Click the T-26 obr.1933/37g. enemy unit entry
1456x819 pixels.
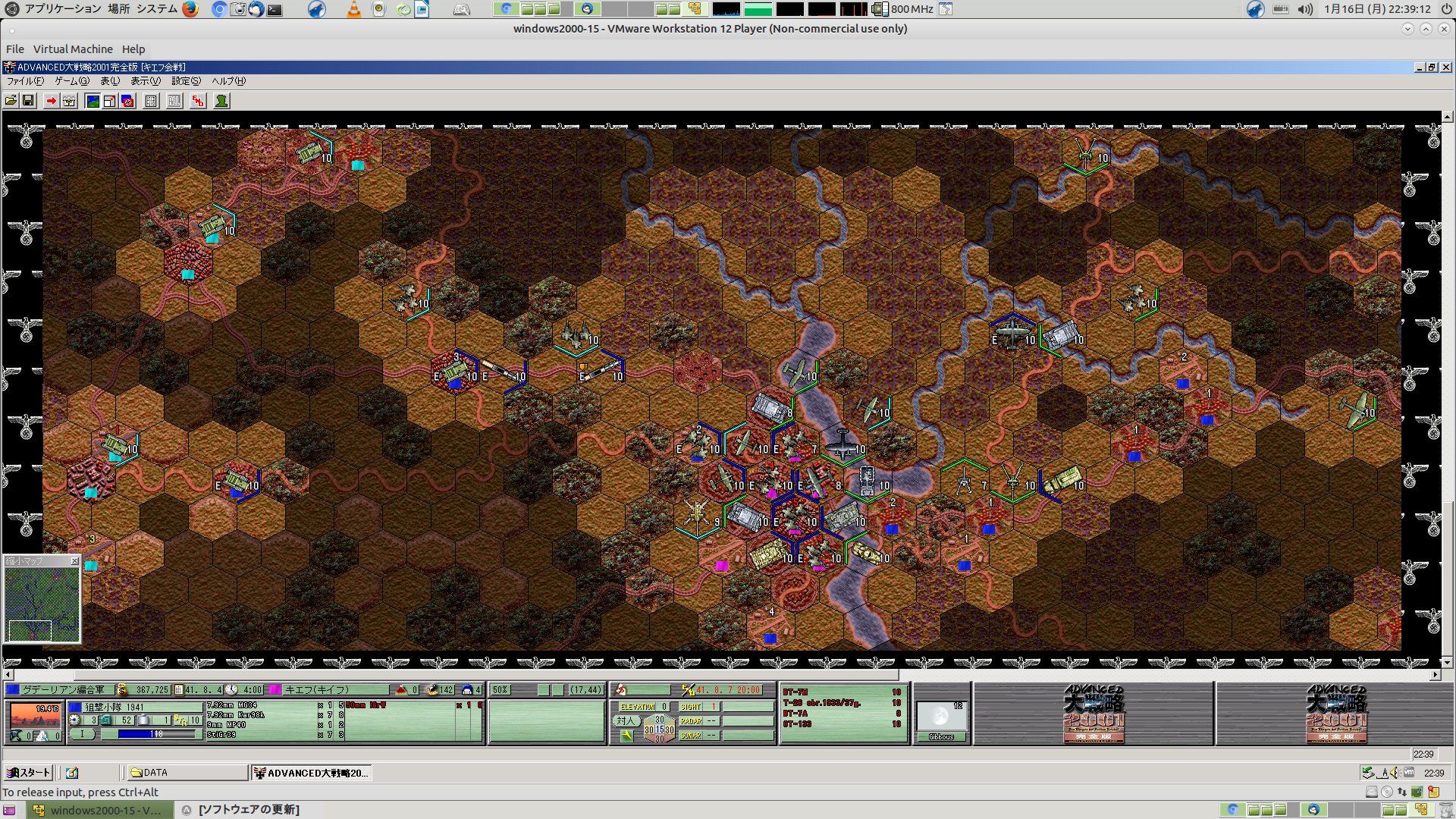[843, 703]
